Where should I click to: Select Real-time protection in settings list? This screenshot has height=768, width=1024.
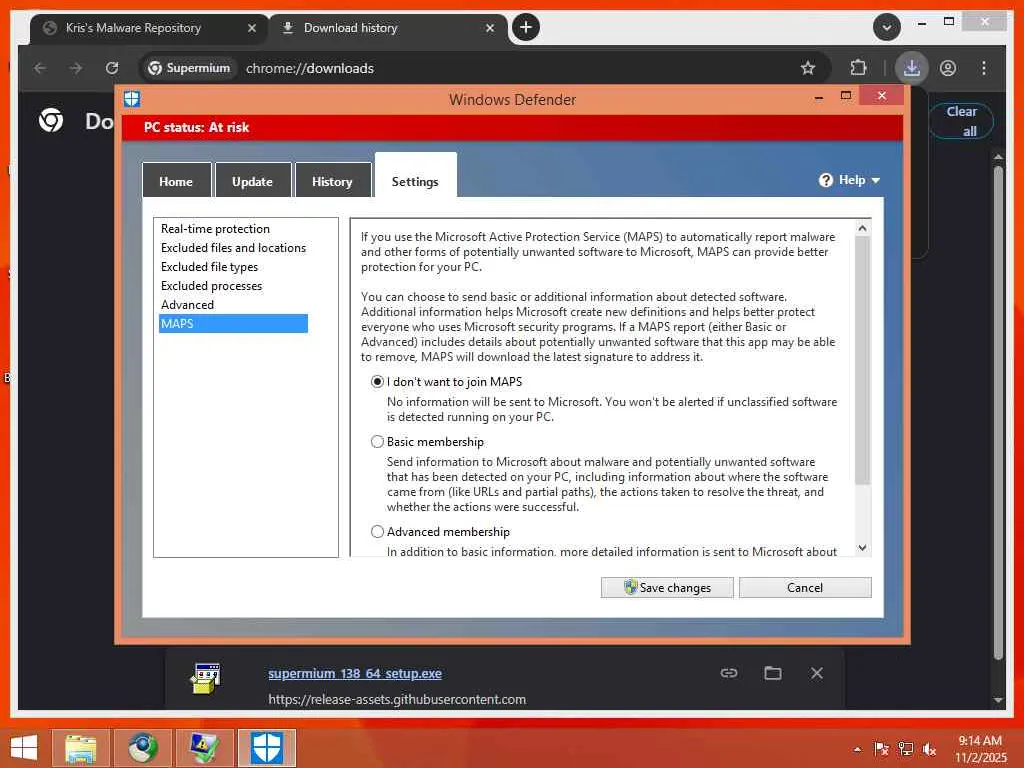tap(215, 229)
